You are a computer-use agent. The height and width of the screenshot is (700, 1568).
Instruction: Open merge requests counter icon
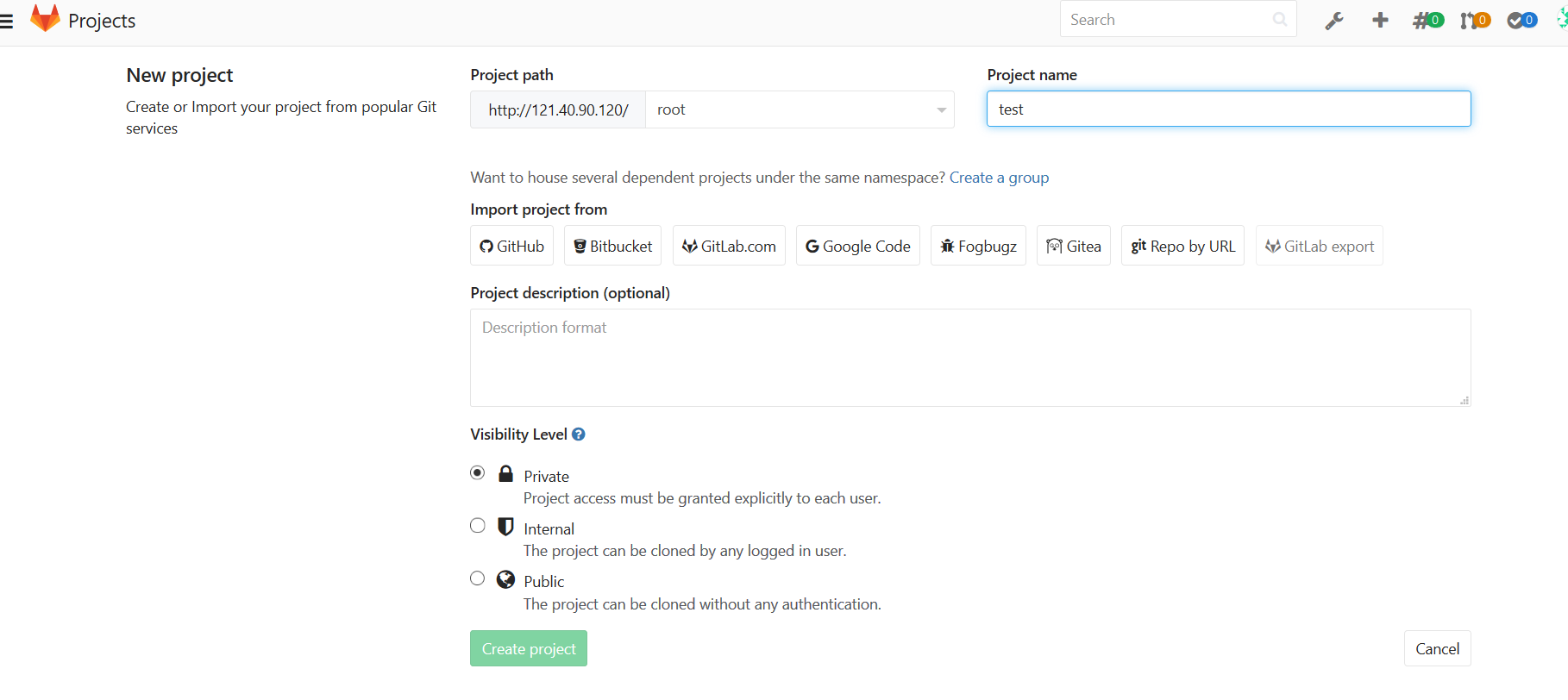(1475, 20)
